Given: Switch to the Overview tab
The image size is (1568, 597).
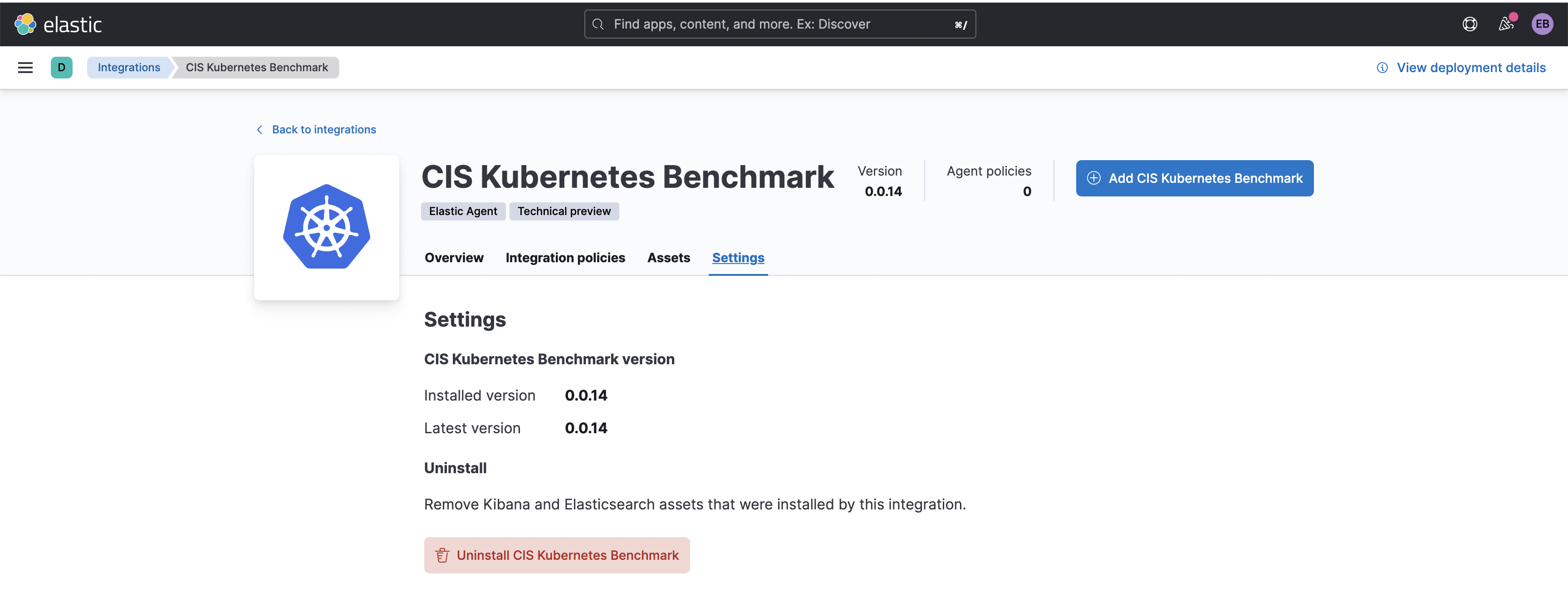Looking at the screenshot, I should pos(454,257).
